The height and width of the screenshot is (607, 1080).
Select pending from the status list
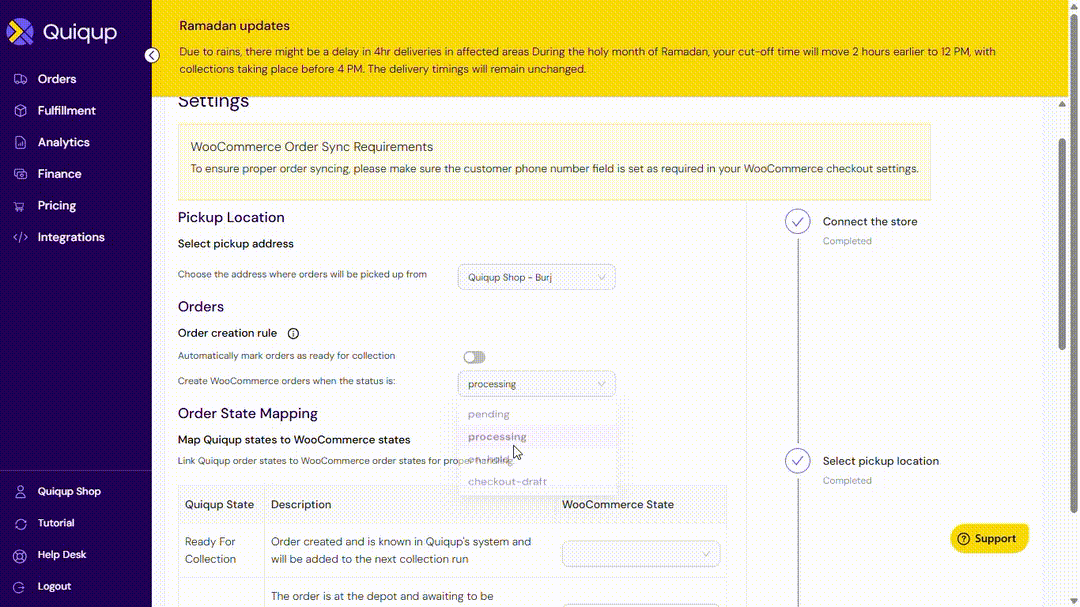coord(537,414)
